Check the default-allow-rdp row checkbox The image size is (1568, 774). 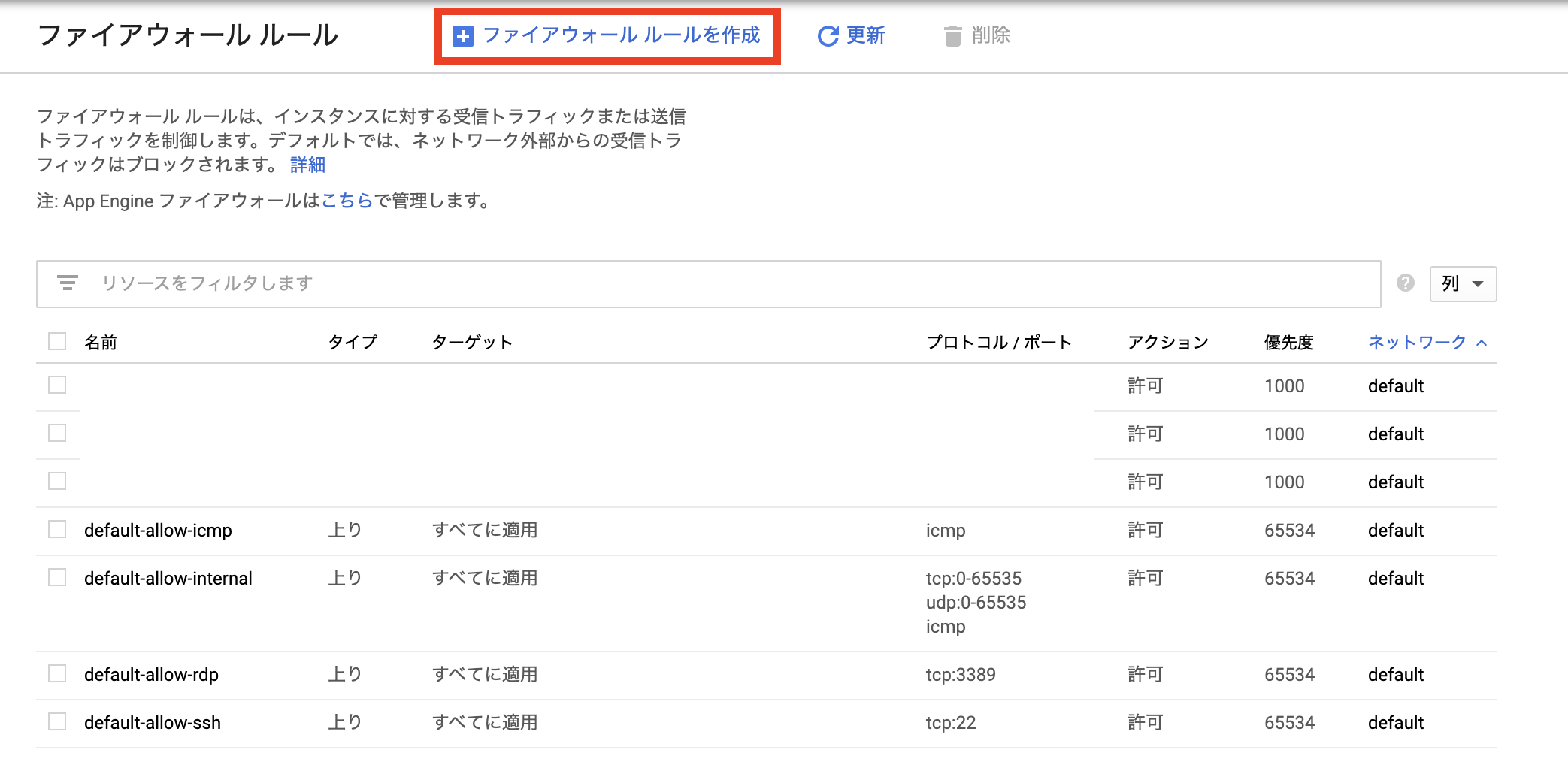coord(57,673)
